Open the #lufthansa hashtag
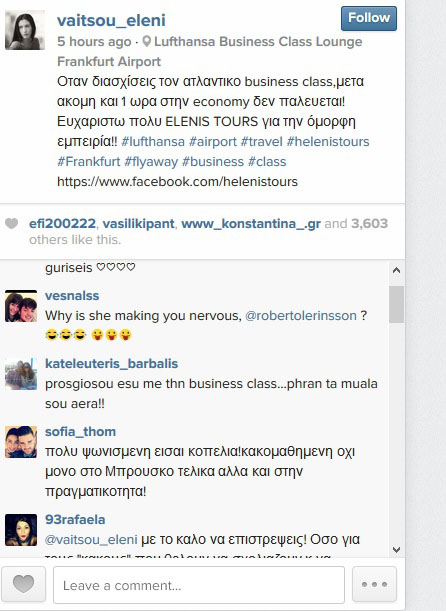446x611 pixels. pyautogui.click(x=153, y=141)
